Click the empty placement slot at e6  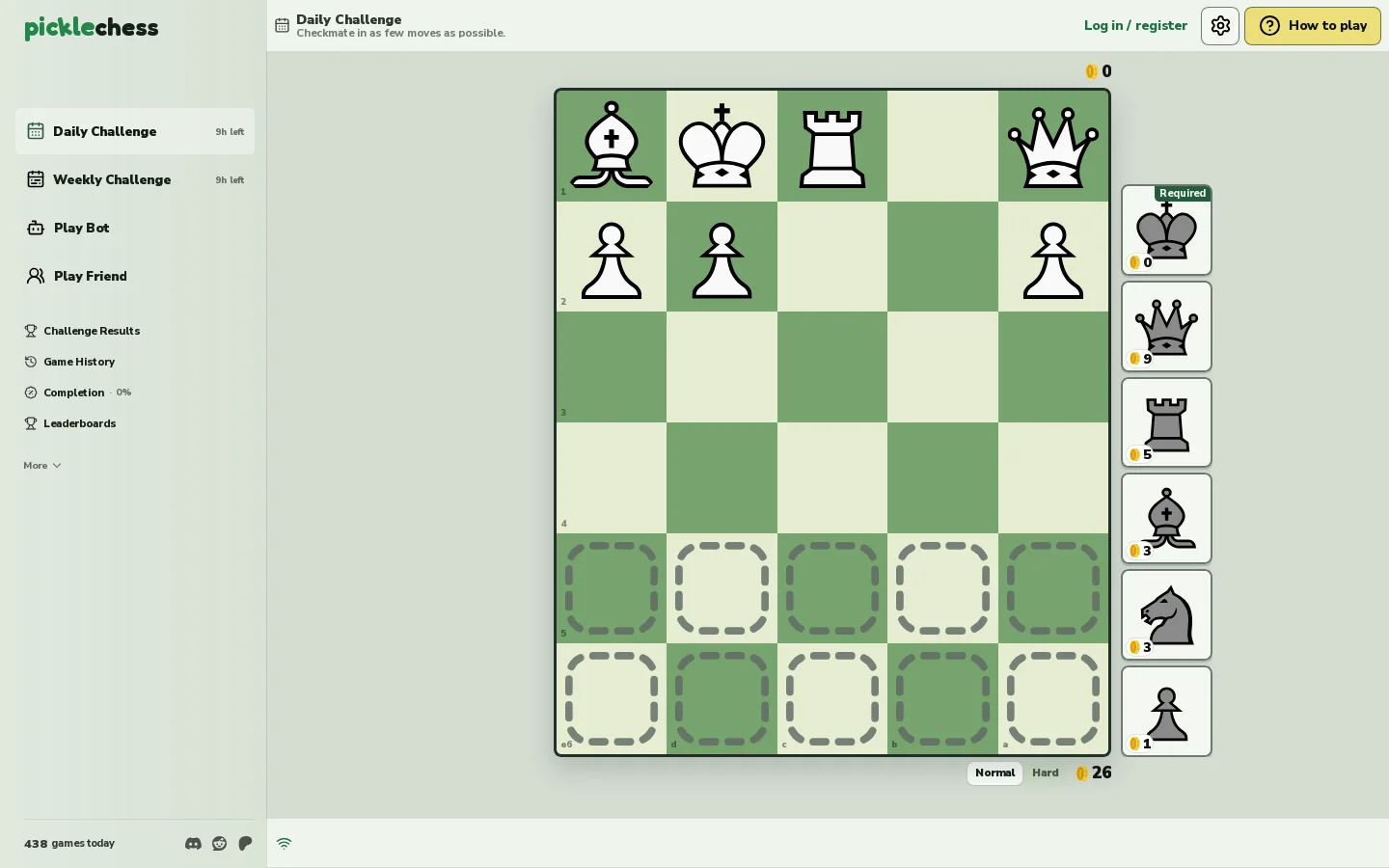612,699
